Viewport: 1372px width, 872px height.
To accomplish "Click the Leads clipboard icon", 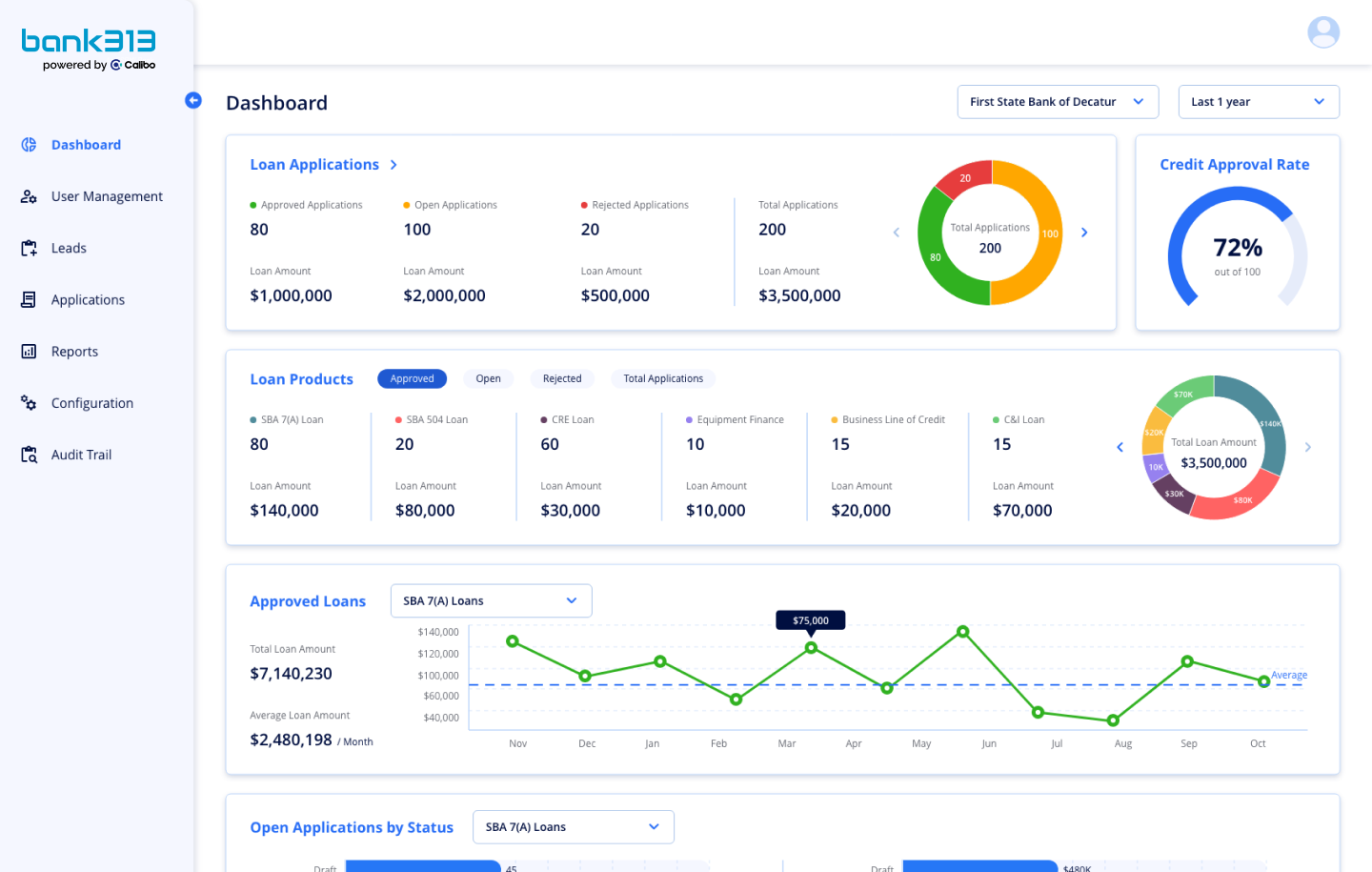I will click(x=29, y=248).
